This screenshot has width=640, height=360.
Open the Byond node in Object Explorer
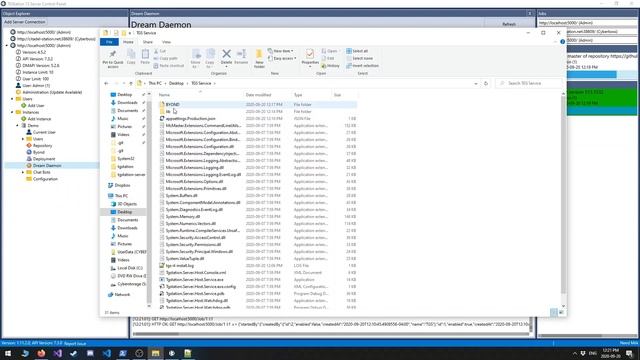click(36, 152)
